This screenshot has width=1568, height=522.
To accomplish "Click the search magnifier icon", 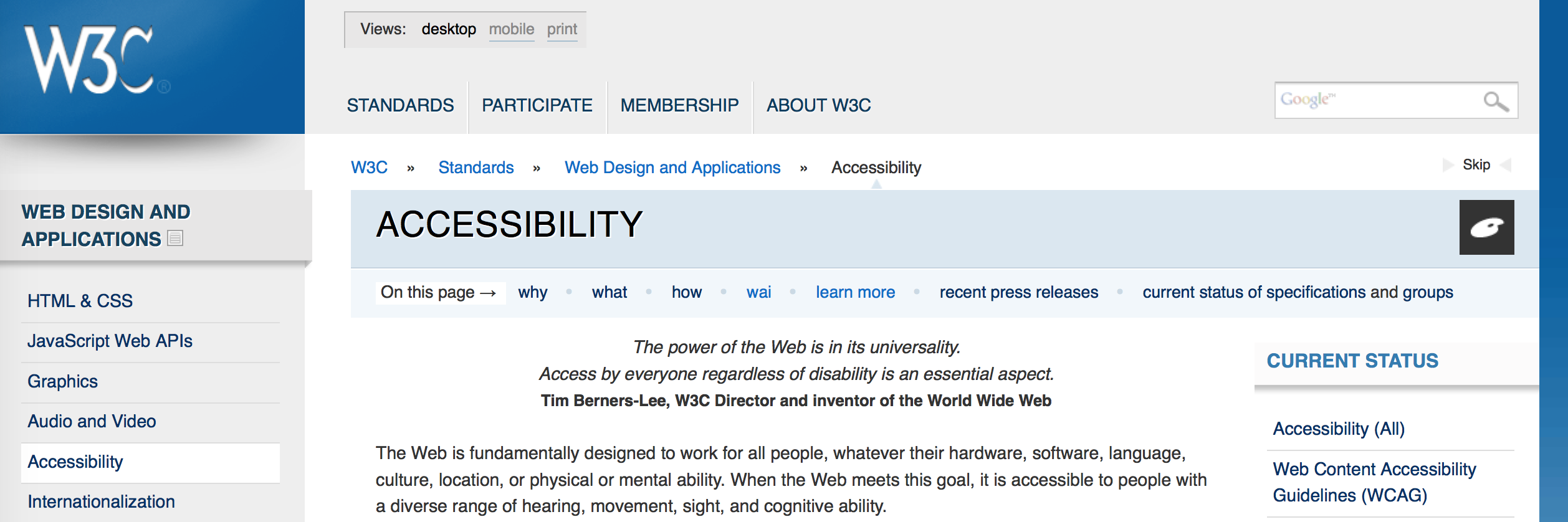I will click(1496, 101).
